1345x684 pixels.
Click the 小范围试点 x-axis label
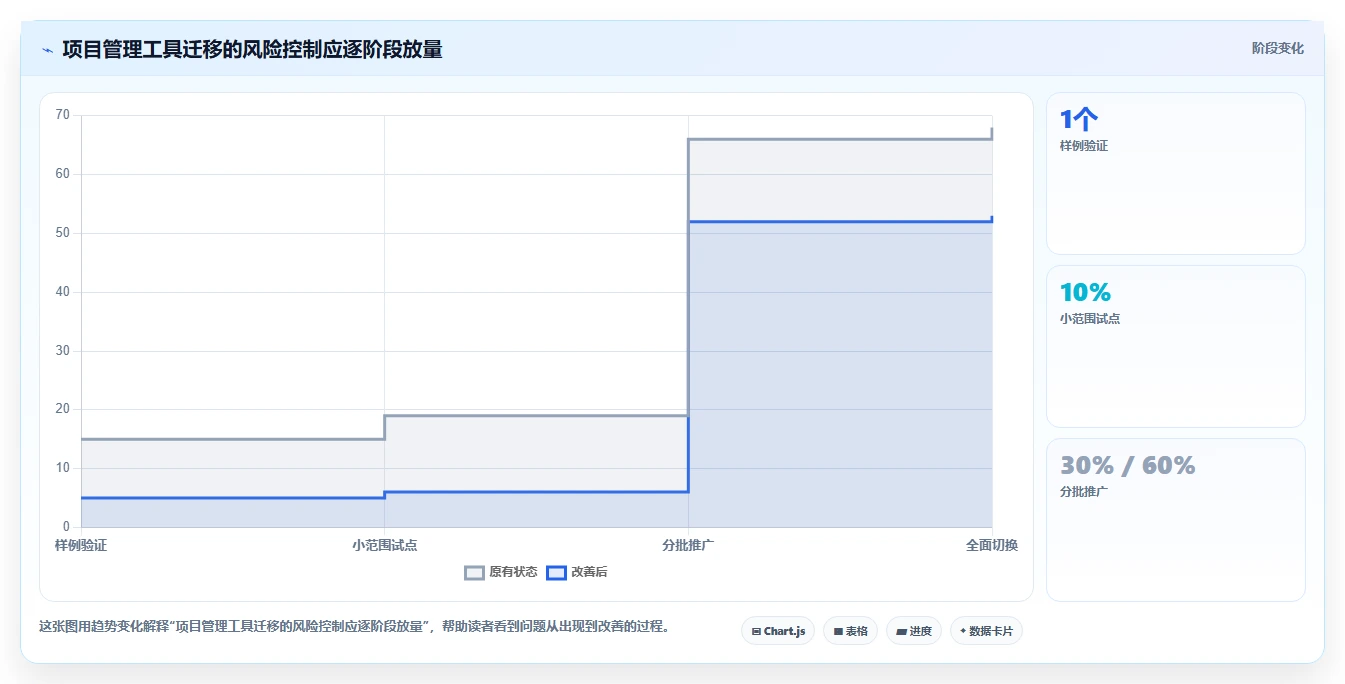point(385,545)
